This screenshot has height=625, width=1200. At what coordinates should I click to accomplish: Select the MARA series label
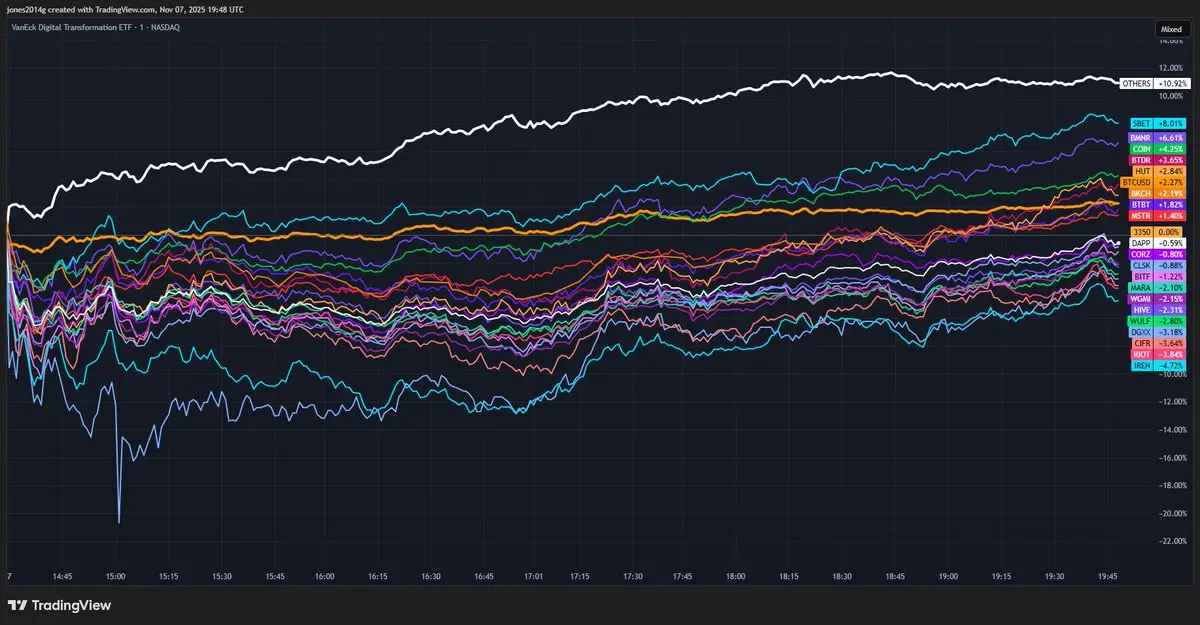pos(1141,287)
